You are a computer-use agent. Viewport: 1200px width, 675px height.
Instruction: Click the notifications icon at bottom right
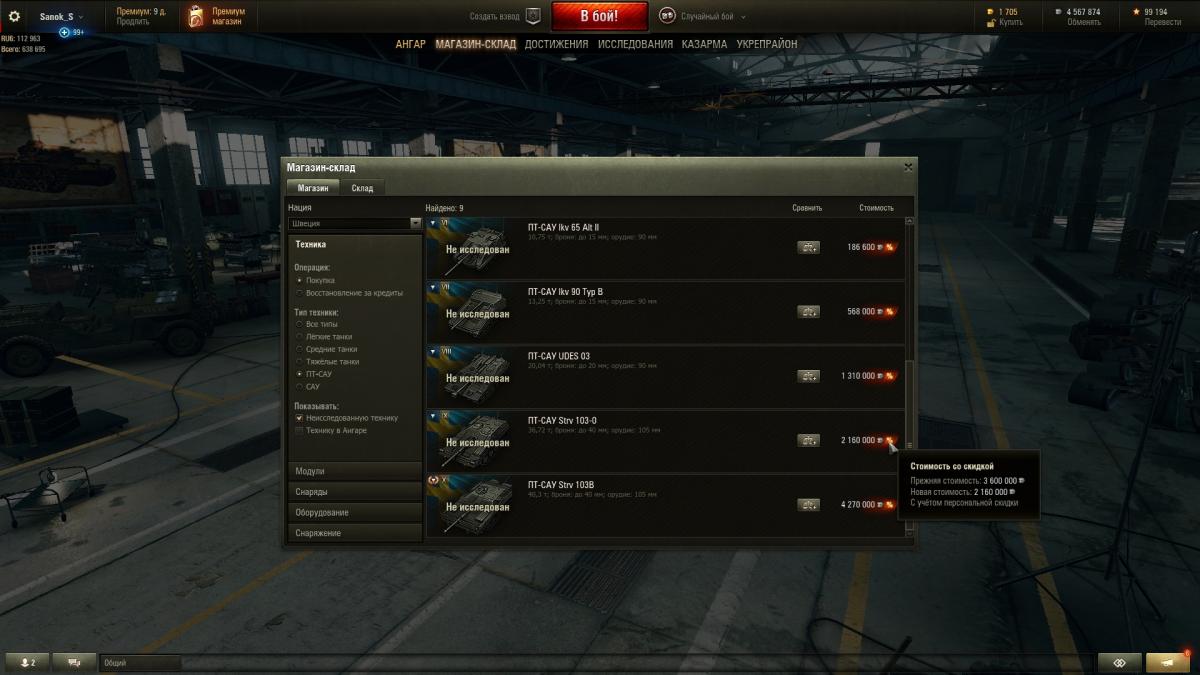point(1168,662)
